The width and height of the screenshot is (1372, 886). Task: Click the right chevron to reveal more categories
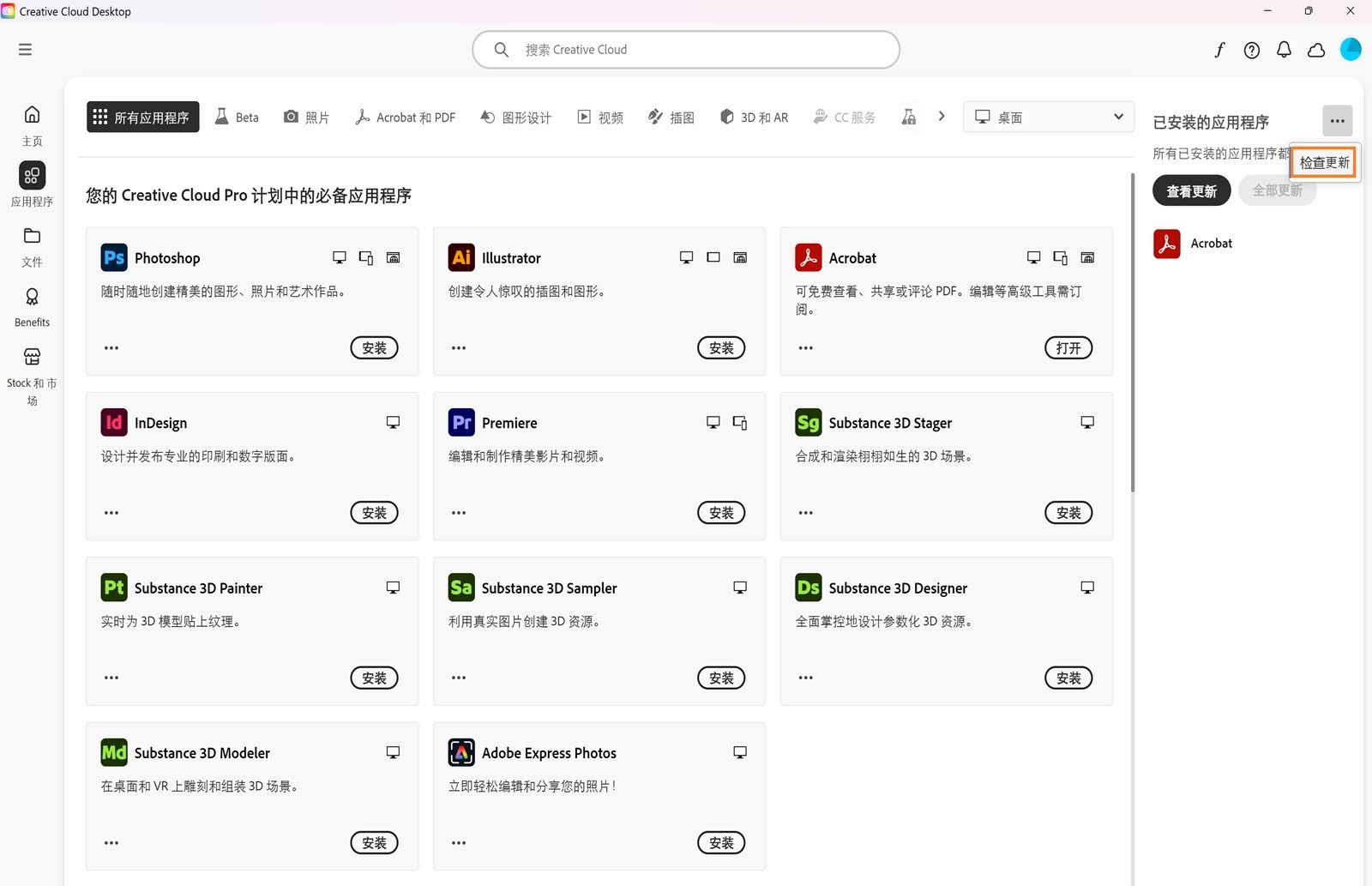942,116
